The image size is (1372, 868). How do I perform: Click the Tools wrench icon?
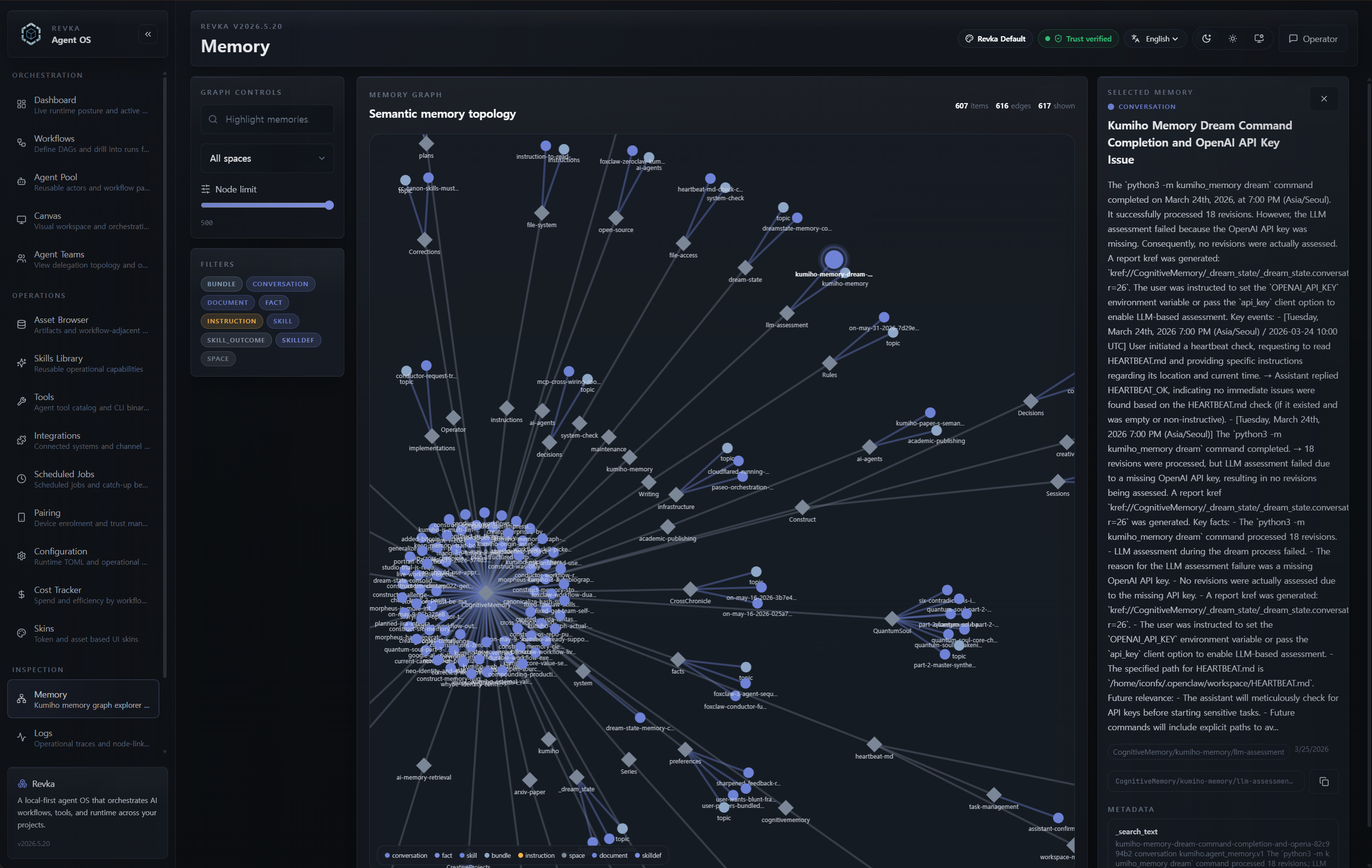pyautogui.click(x=21, y=402)
